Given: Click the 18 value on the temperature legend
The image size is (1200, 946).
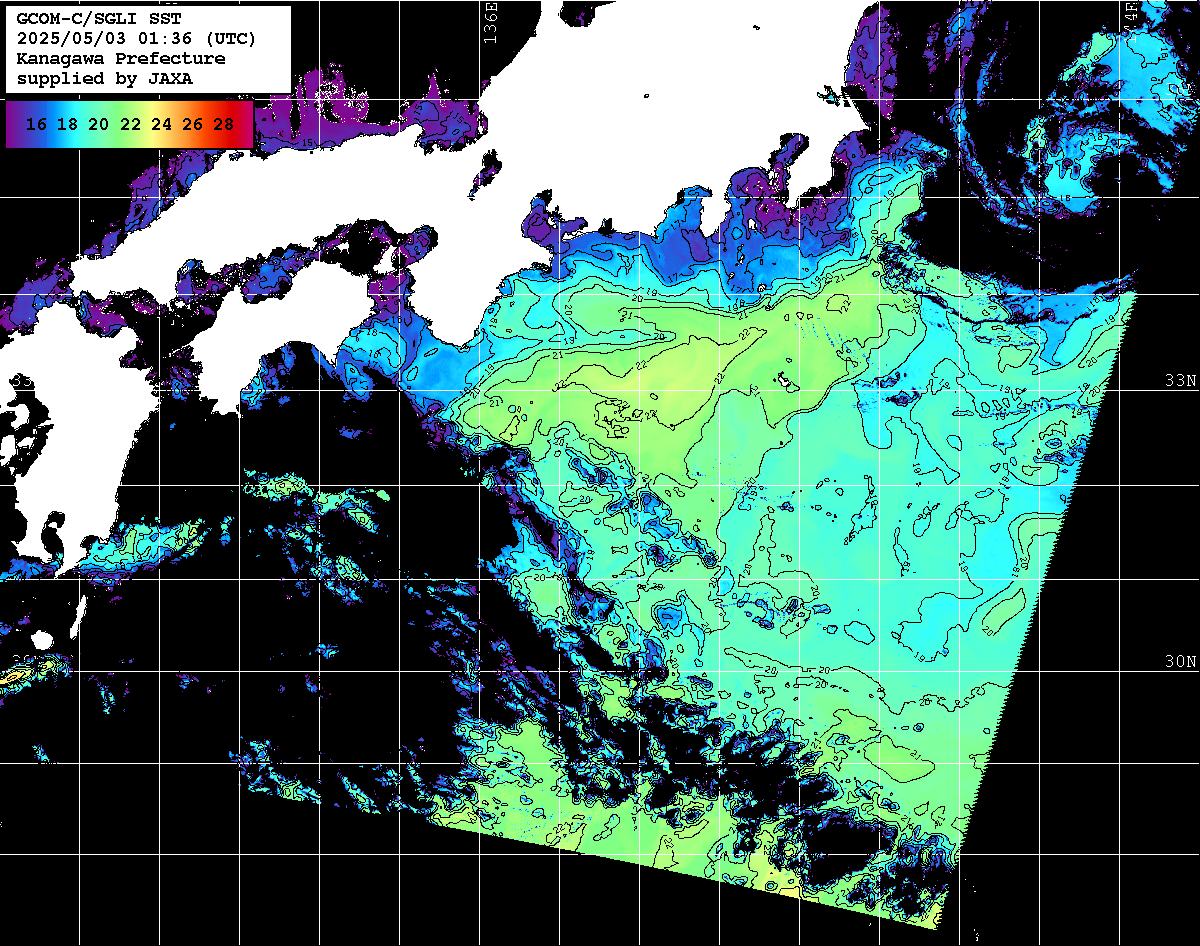Looking at the screenshot, I should pyautogui.click(x=68, y=125).
